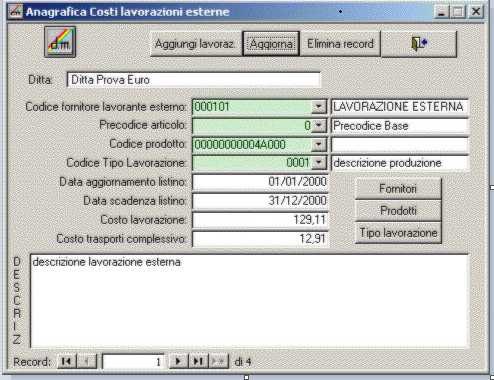Viewport: 494px width, 380px height.
Task: Click the exit door icon button
Action: tap(419, 44)
